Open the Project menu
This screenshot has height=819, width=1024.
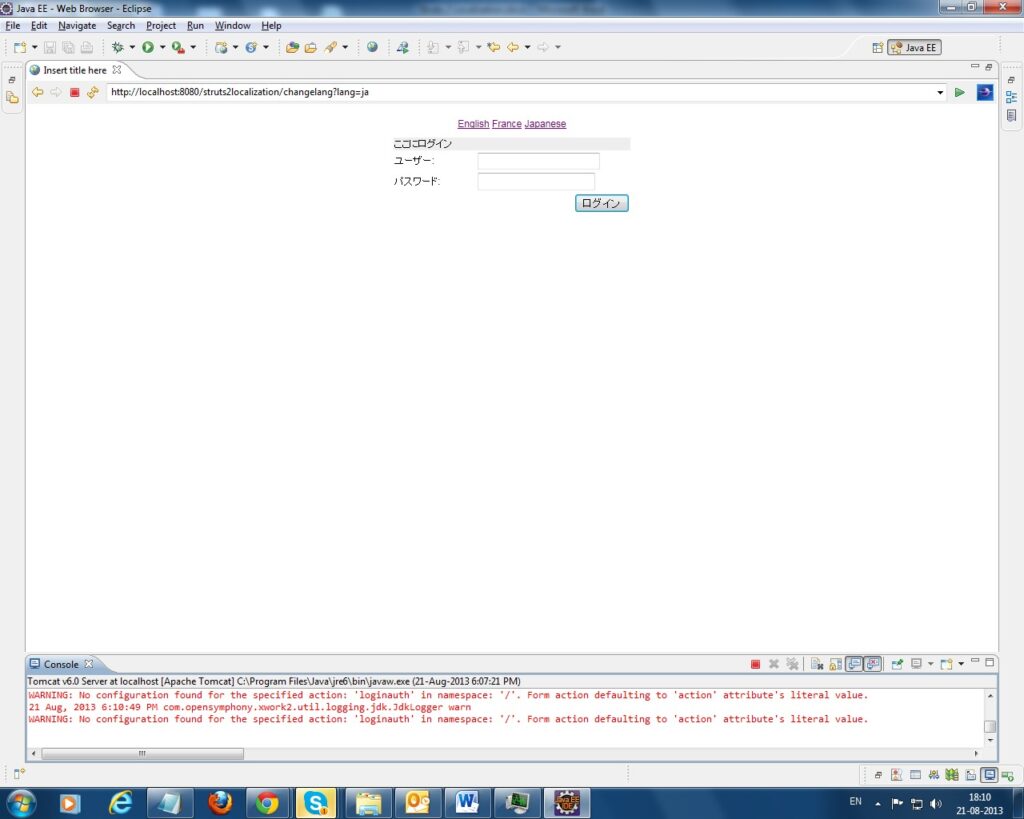click(x=160, y=25)
